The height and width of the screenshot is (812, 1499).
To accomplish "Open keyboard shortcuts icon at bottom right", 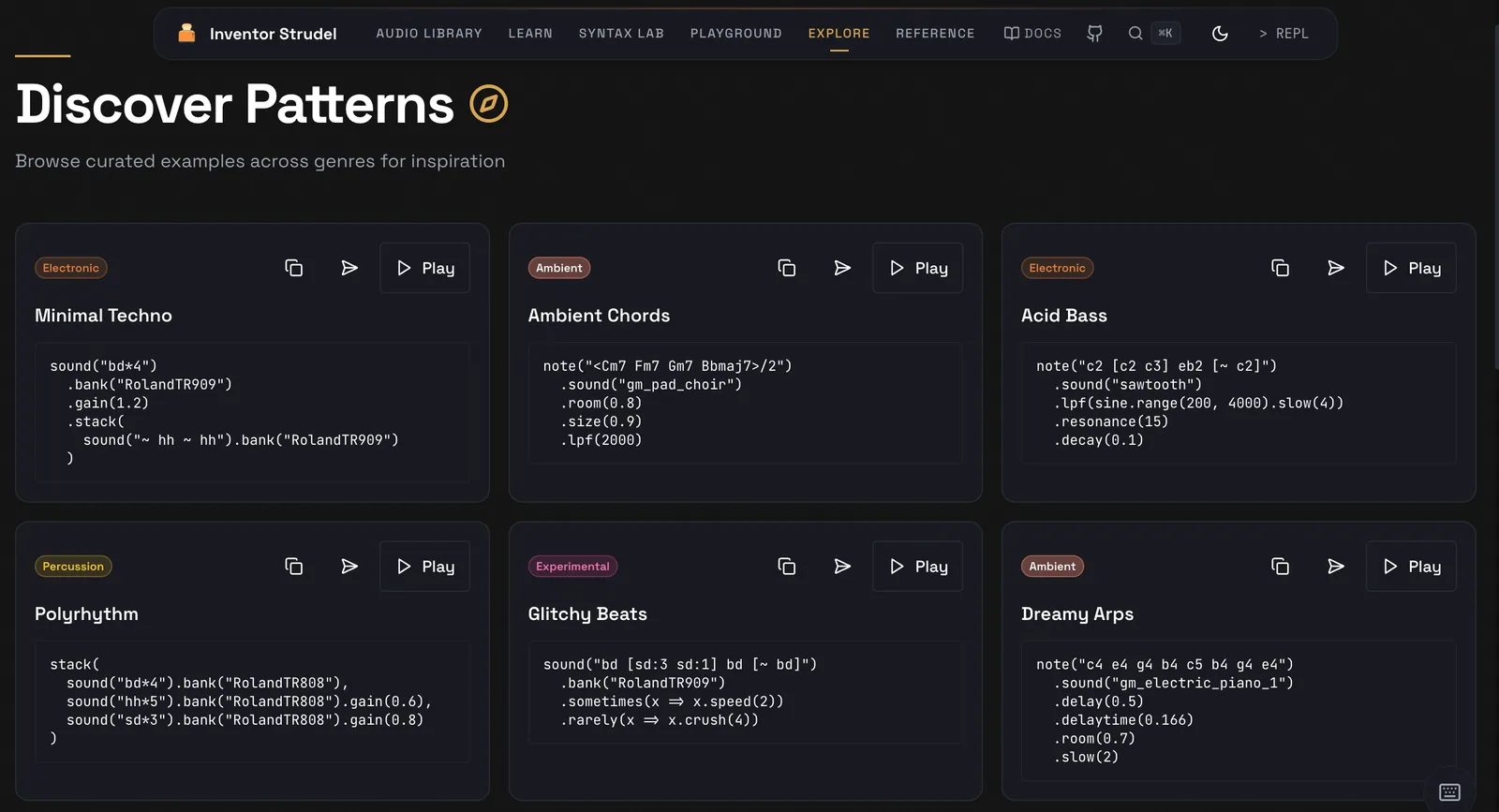I will 1449,792.
